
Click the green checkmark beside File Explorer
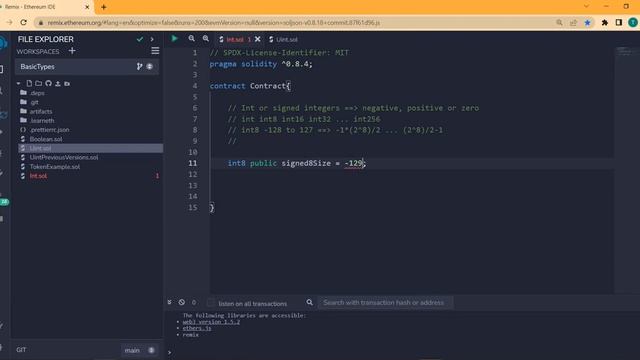click(140, 39)
